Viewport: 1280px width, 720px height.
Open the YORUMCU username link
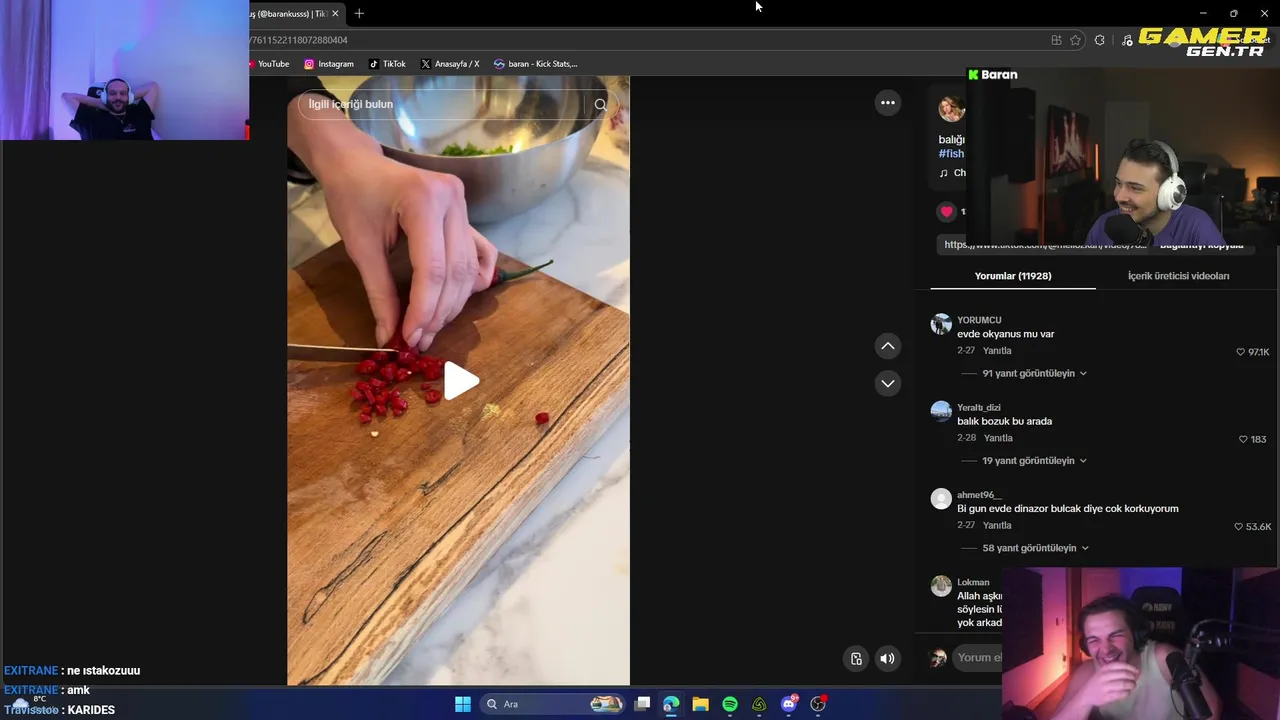(x=979, y=320)
